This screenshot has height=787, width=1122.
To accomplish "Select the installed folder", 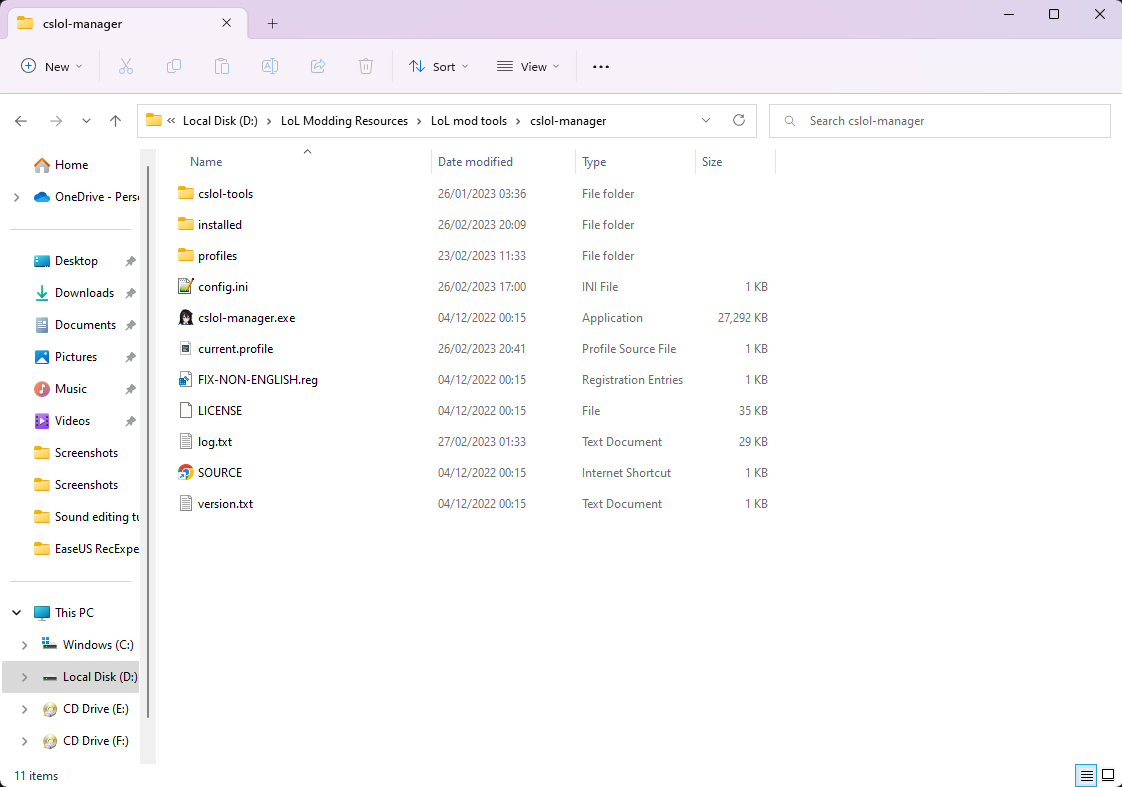I will [472, 225].
